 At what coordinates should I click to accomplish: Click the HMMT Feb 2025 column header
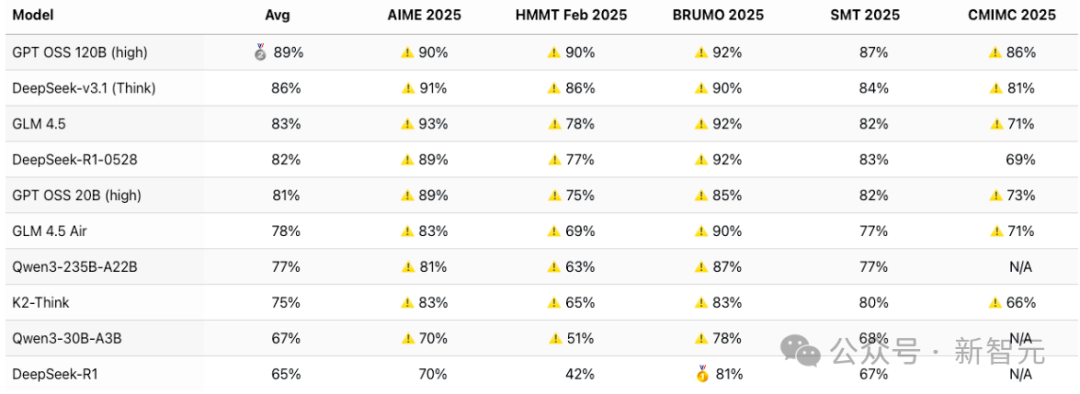571,16
